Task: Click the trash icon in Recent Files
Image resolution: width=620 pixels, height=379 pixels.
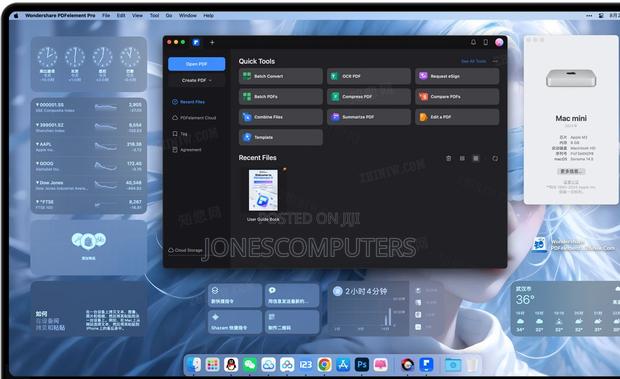Action: pos(448,158)
